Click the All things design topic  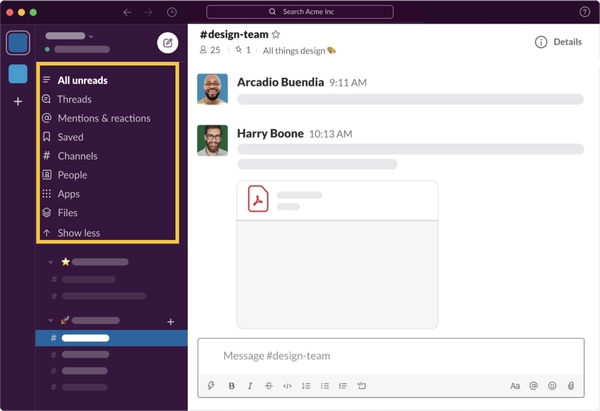tap(299, 51)
